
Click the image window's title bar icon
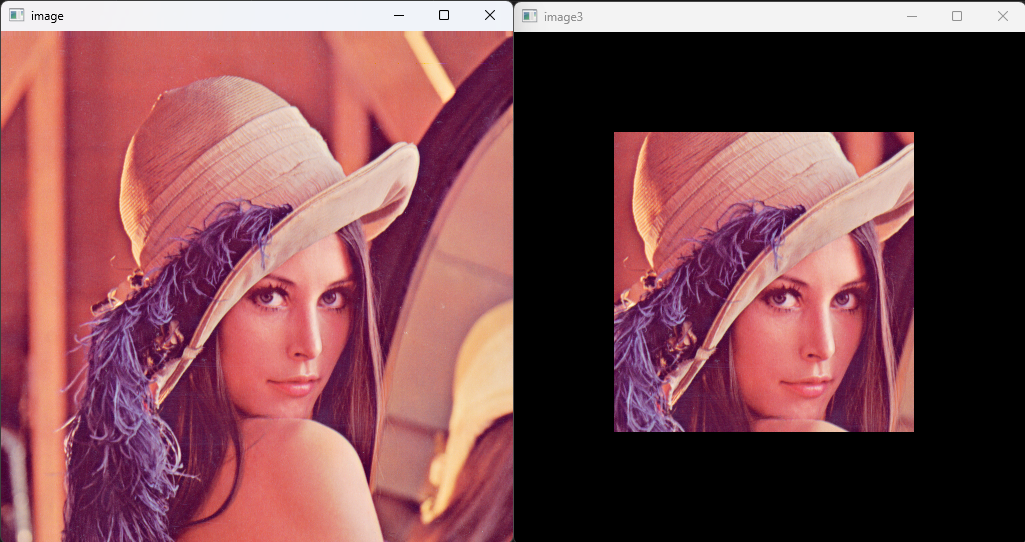point(16,16)
